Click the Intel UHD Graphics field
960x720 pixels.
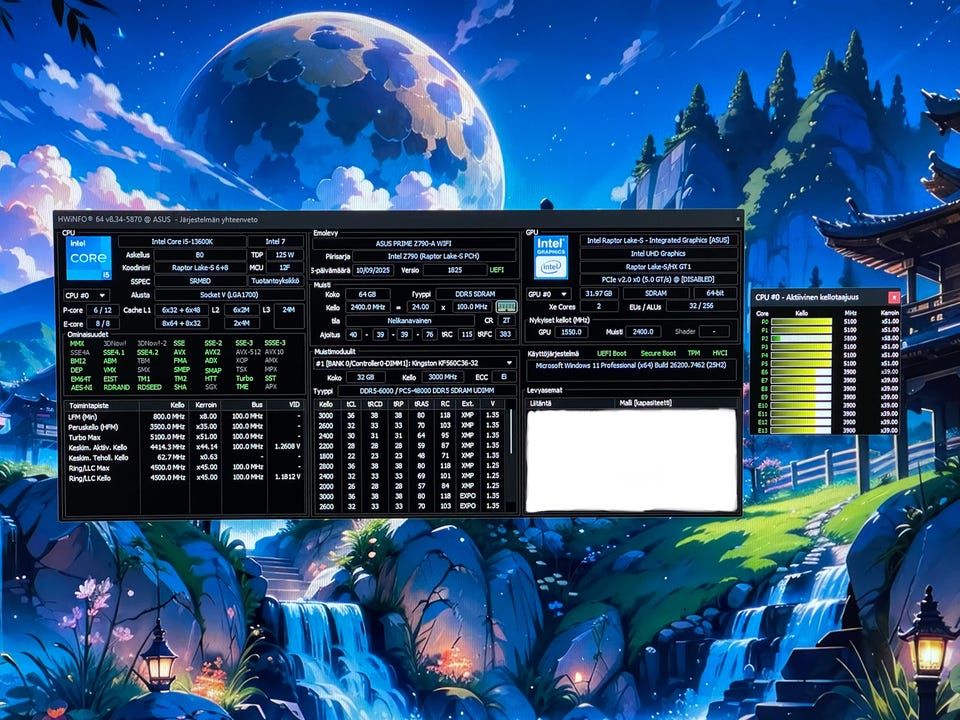659,253
